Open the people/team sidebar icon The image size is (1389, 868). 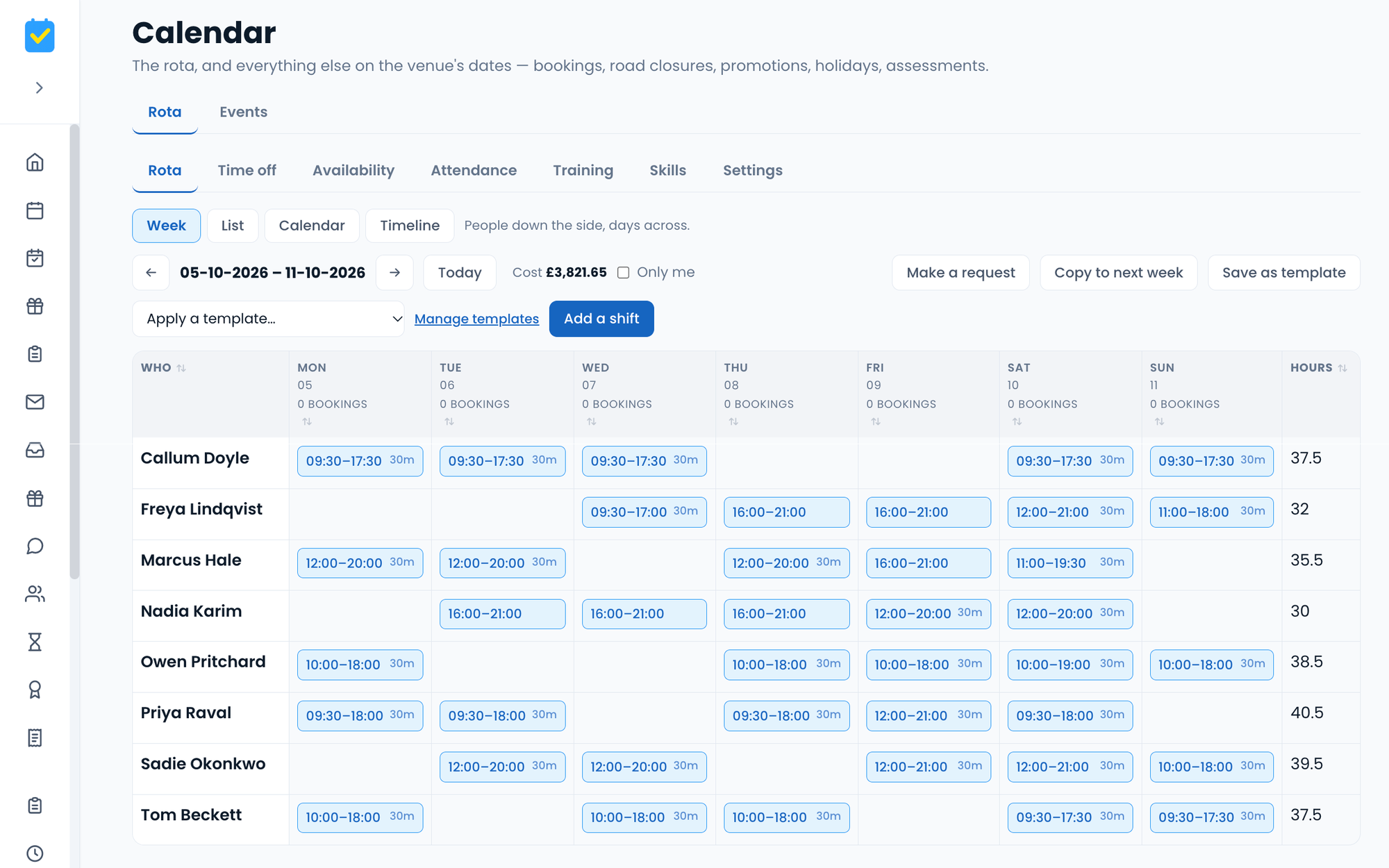coord(35,594)
